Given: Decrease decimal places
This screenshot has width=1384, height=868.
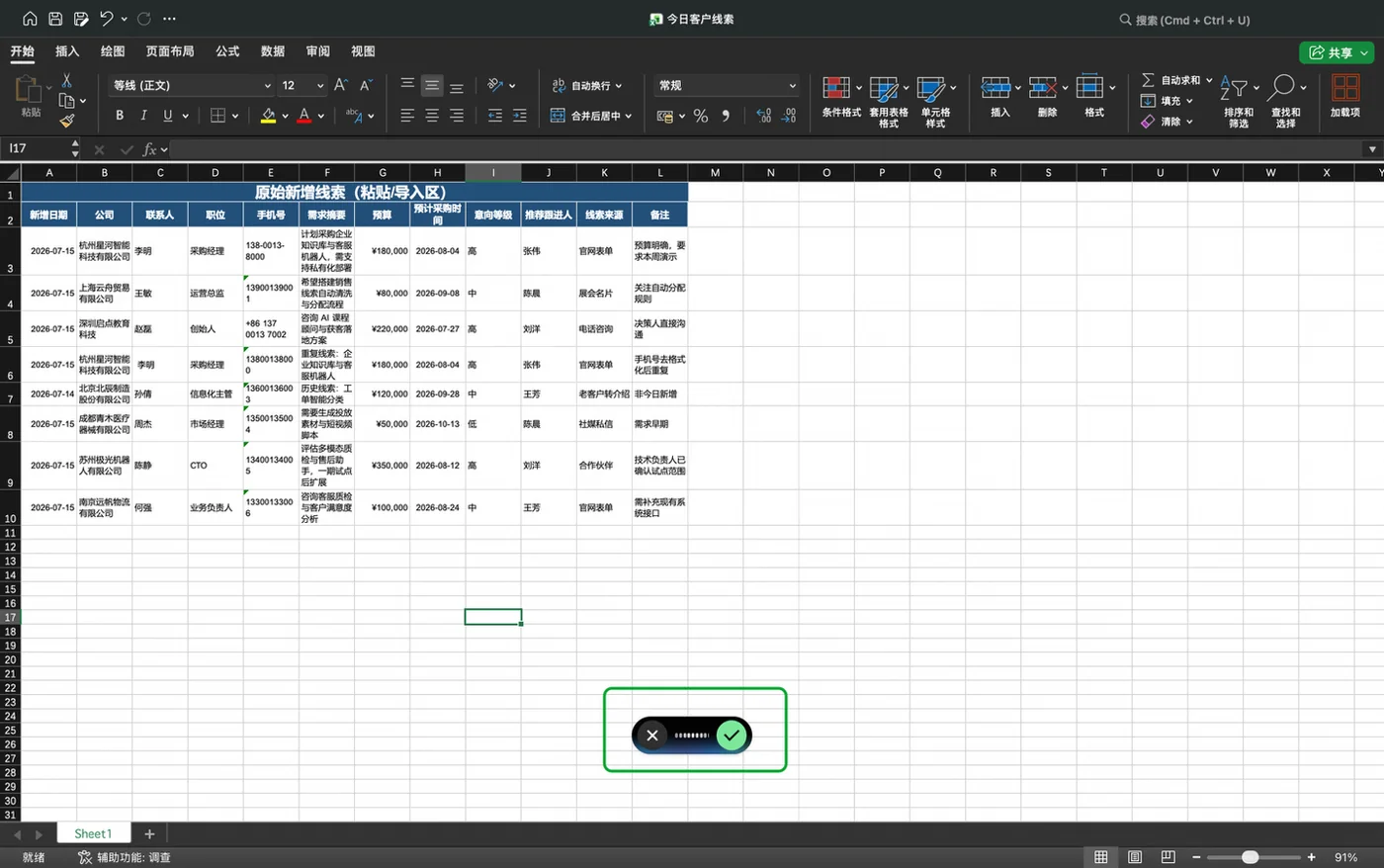Looking at the screenshot, I should pyautogui.click(x=788, y=116).
